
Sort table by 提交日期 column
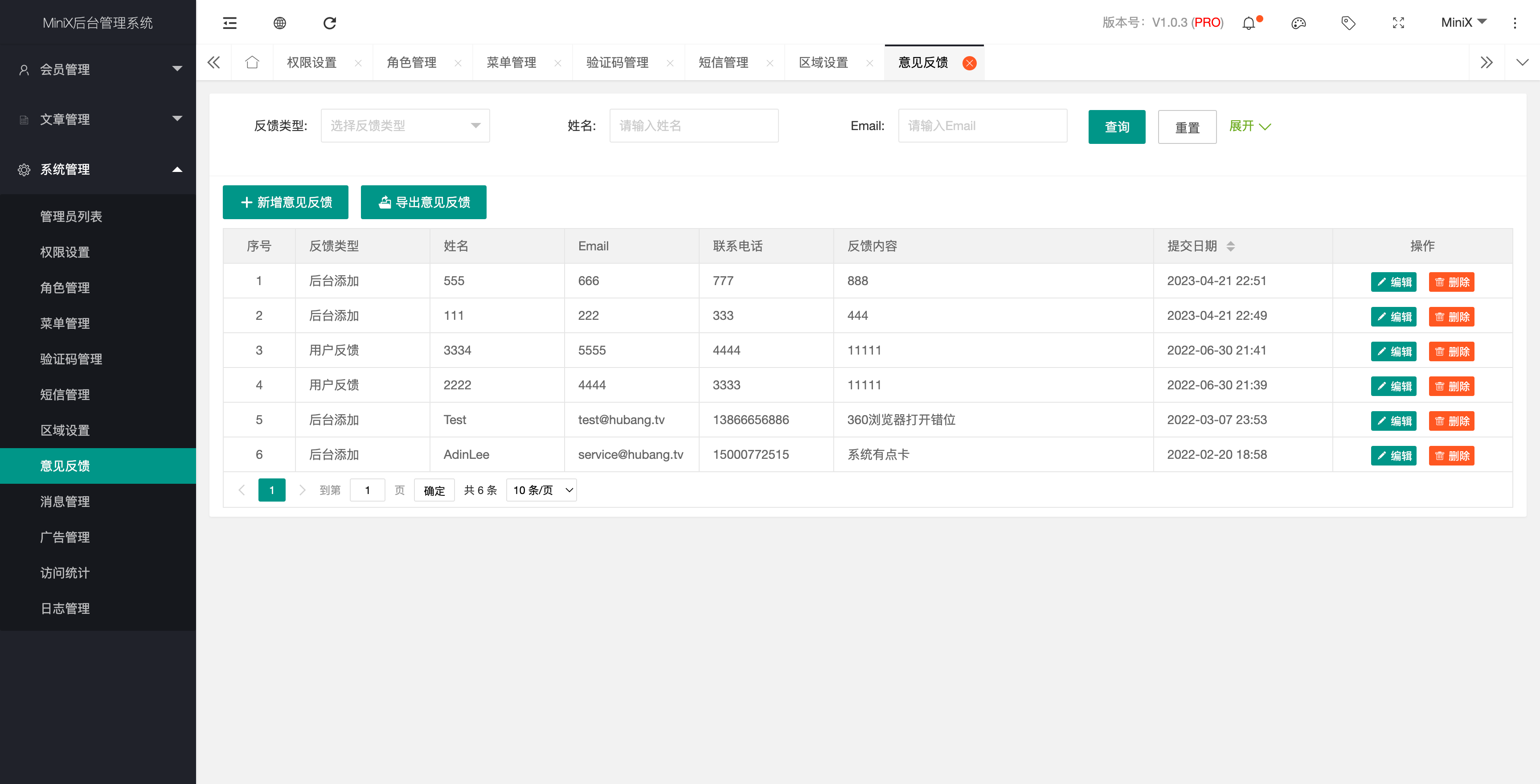click(1230, 246)
